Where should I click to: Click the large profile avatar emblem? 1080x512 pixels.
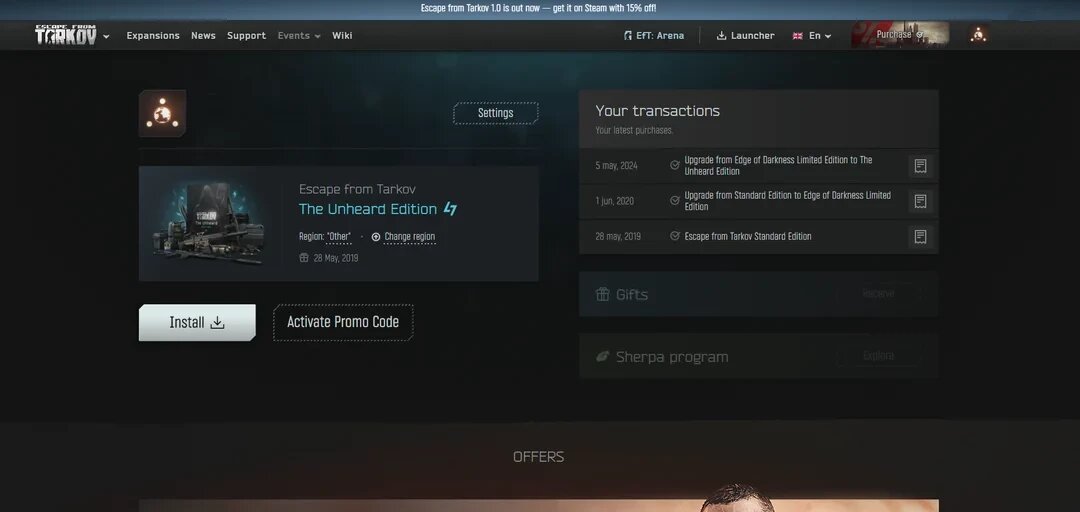pos(163,113)
